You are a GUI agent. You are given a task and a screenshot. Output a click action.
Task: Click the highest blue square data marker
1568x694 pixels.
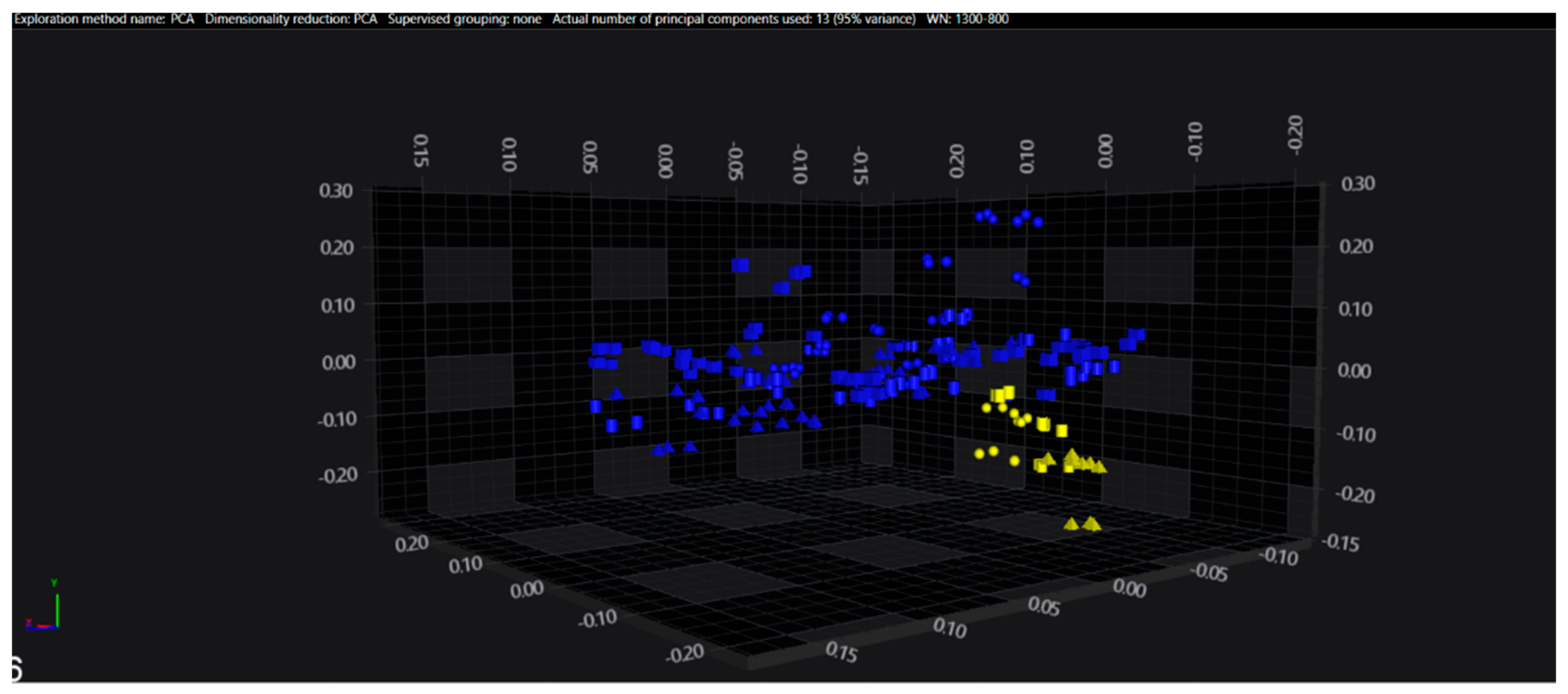click(x=740, y=265)
